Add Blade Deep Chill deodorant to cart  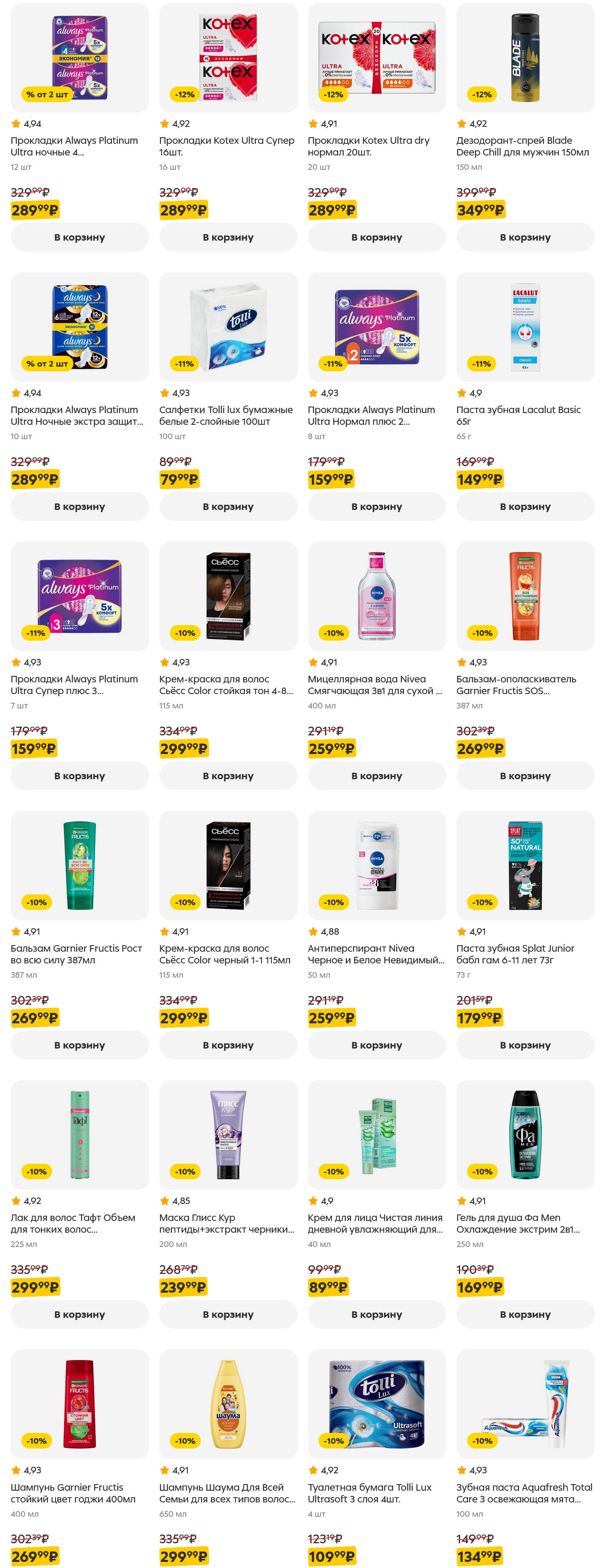pyautogui.click(x=524, y=238)
